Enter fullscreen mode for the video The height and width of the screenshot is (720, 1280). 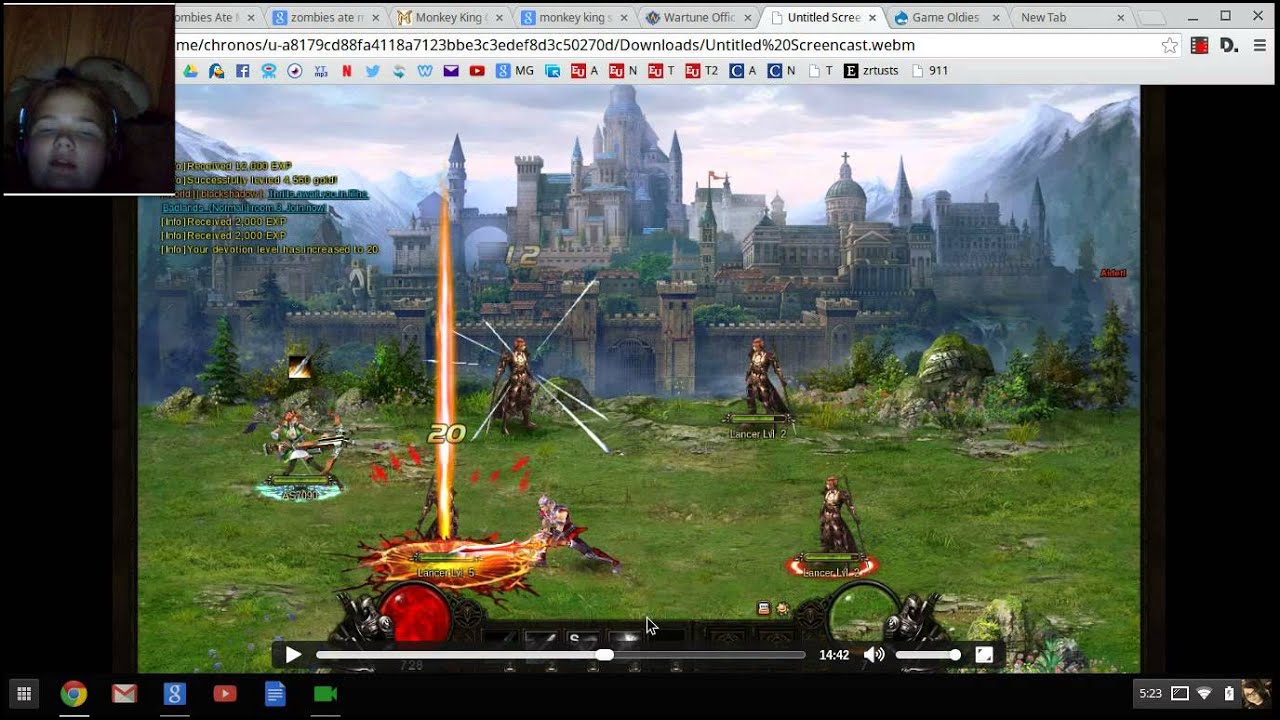[984, 655]
